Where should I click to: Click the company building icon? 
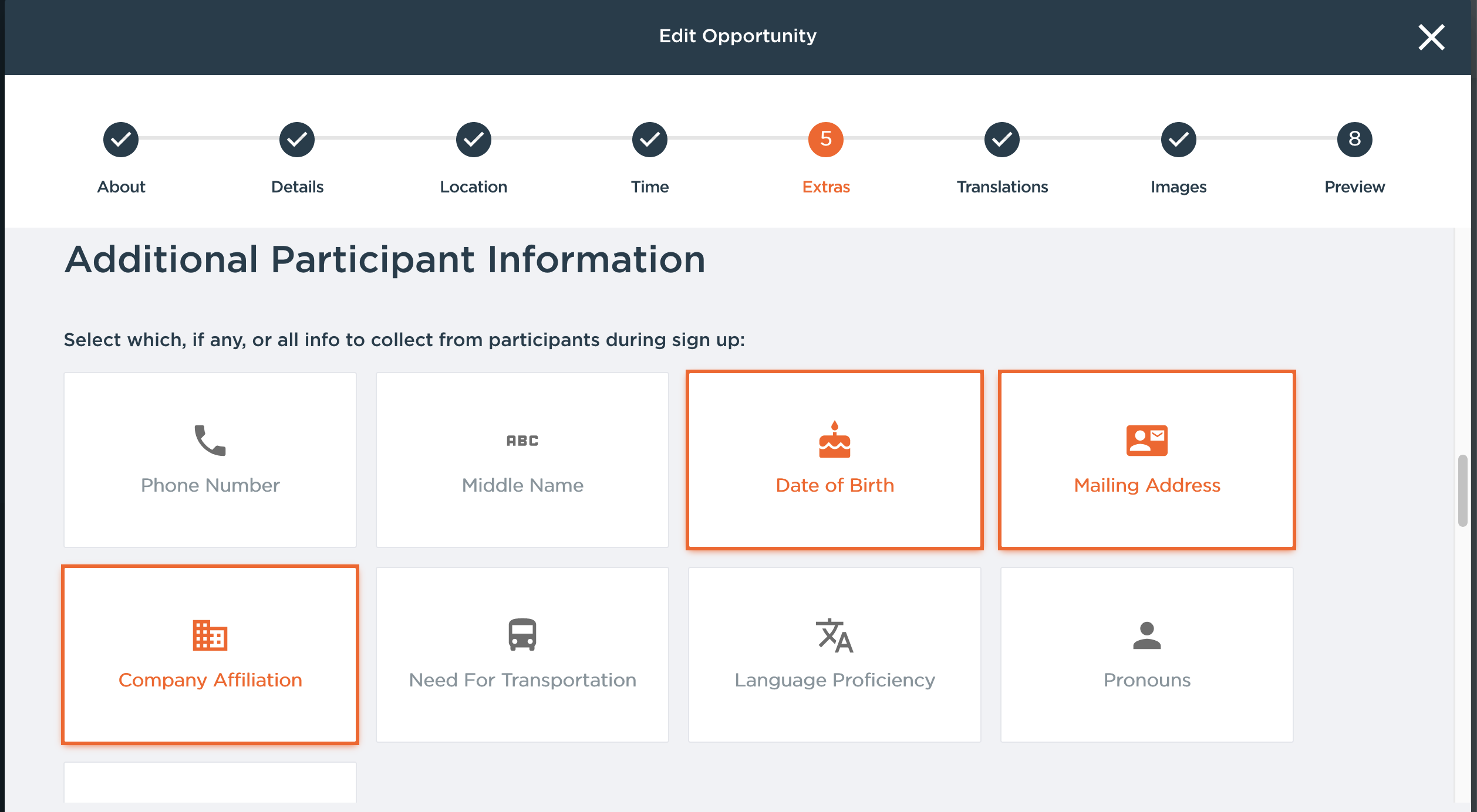(210, 635)
